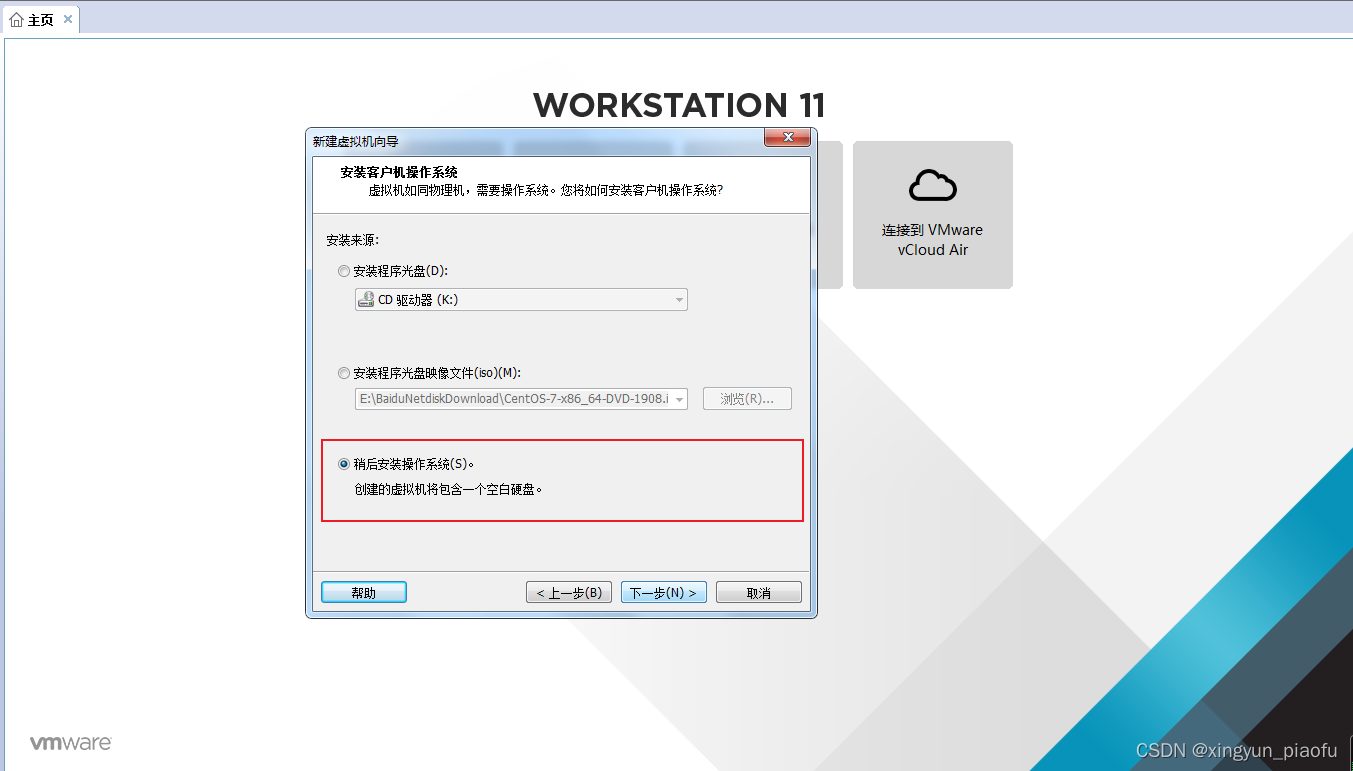Click the Help (帮助) button
Image resolution: width=1353 pixels, height=771 pixels.
(364, 592)
